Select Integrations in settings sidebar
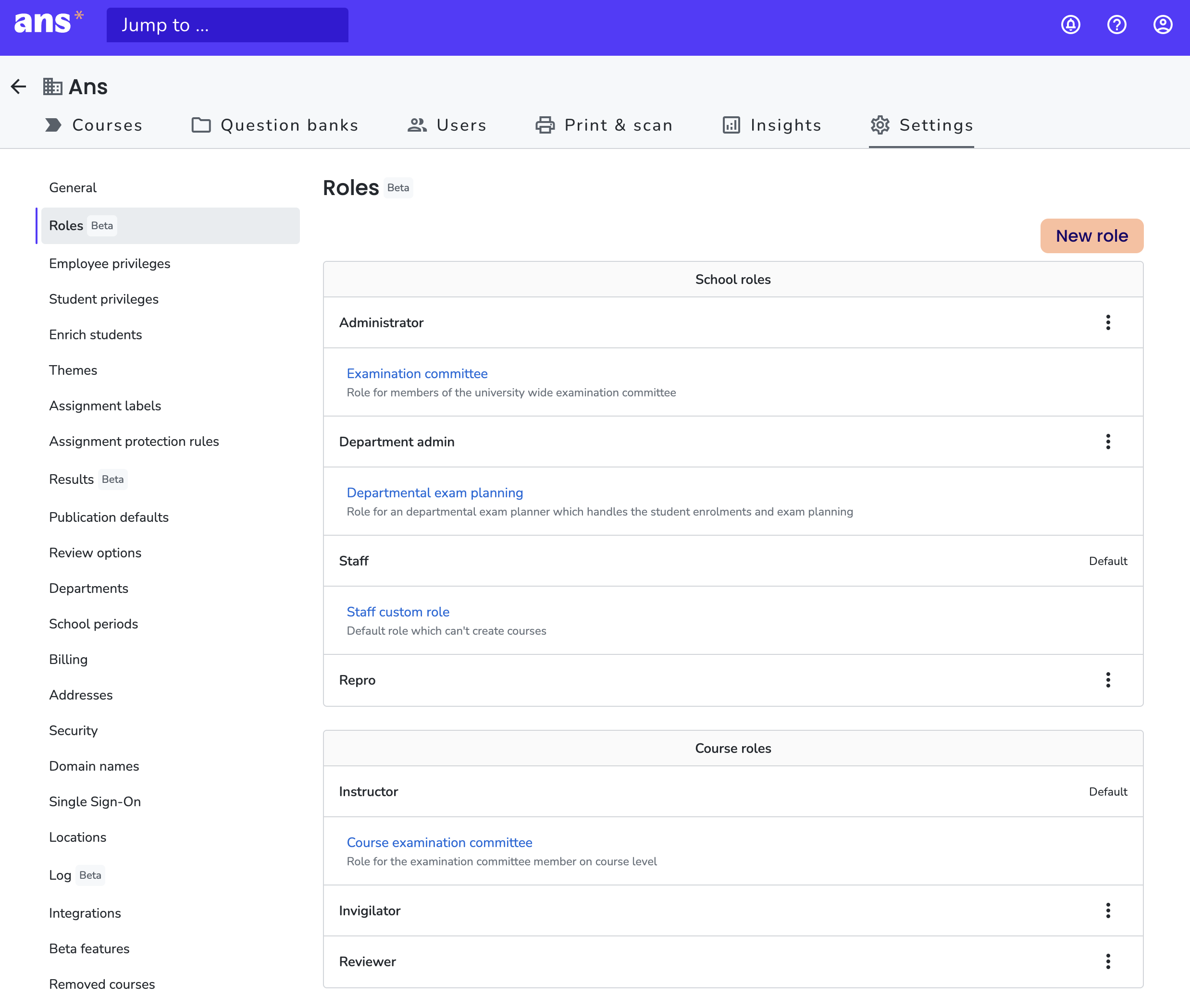Viewport: 1190px width, 1008px height. [170, 913]
